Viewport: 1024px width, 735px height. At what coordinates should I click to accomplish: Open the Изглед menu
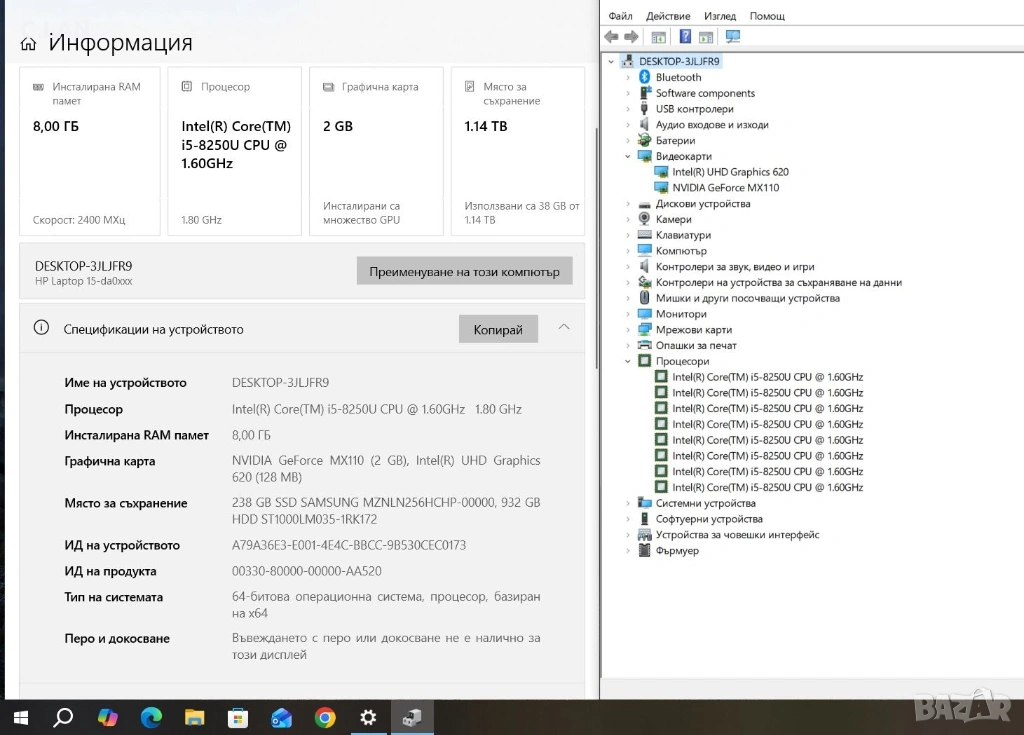coord(719,16)
